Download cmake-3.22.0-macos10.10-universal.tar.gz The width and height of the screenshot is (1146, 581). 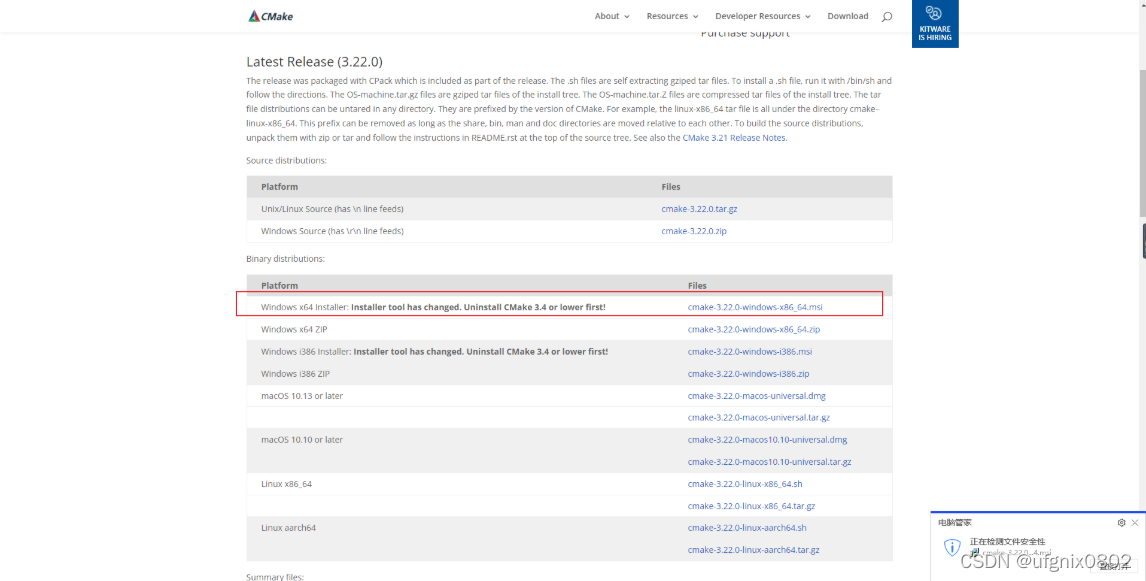click(770, 462)
